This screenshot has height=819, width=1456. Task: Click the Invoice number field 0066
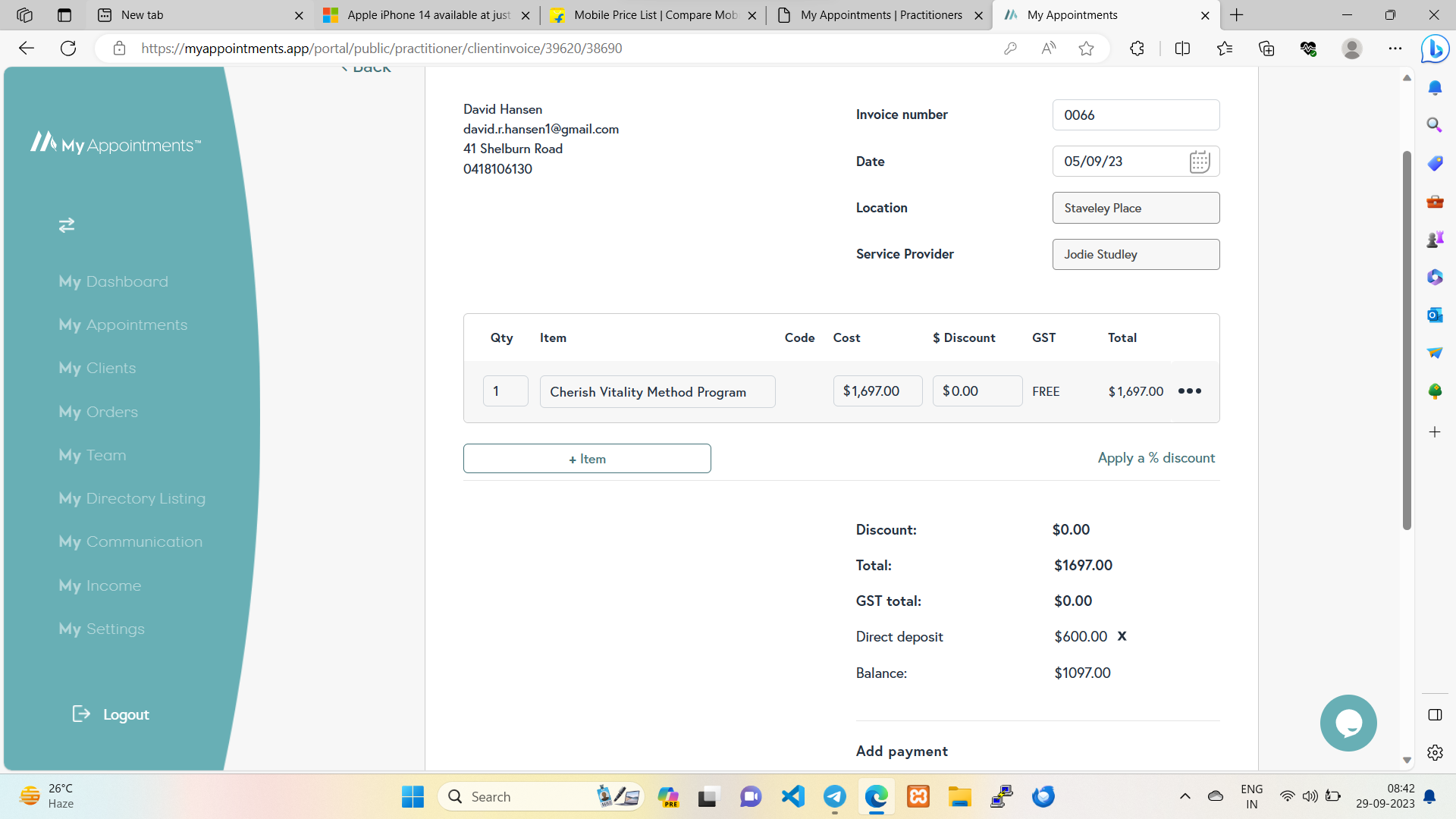[1135, 115]
